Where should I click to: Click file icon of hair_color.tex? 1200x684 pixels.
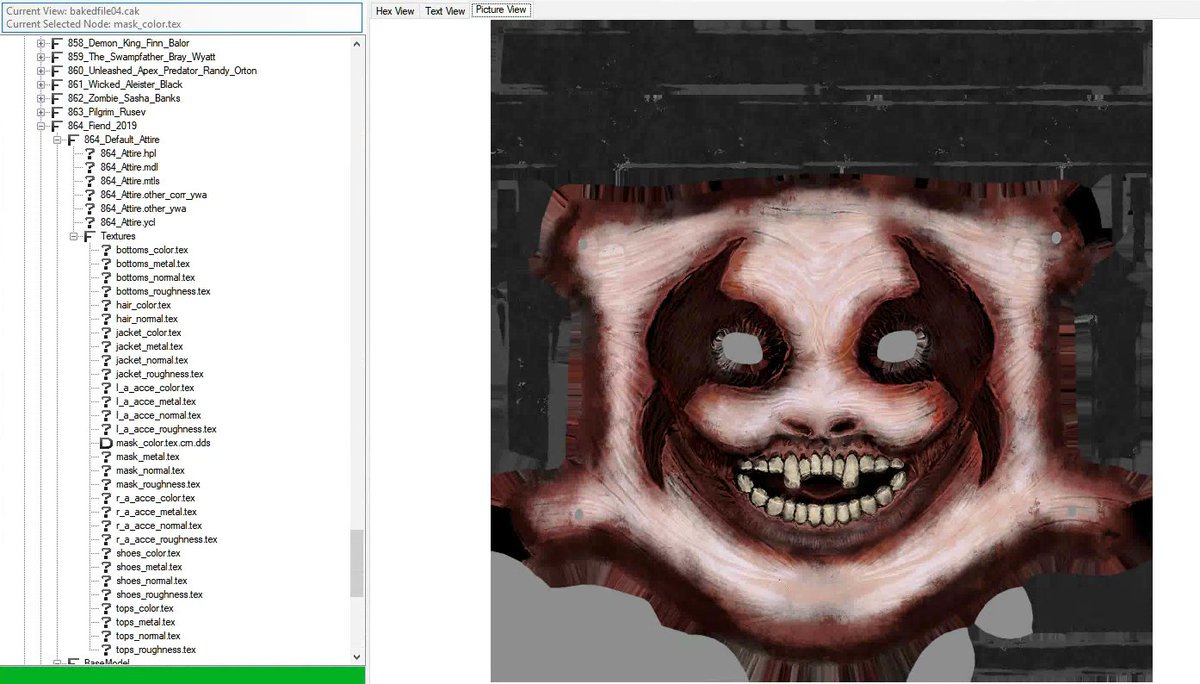106,305
